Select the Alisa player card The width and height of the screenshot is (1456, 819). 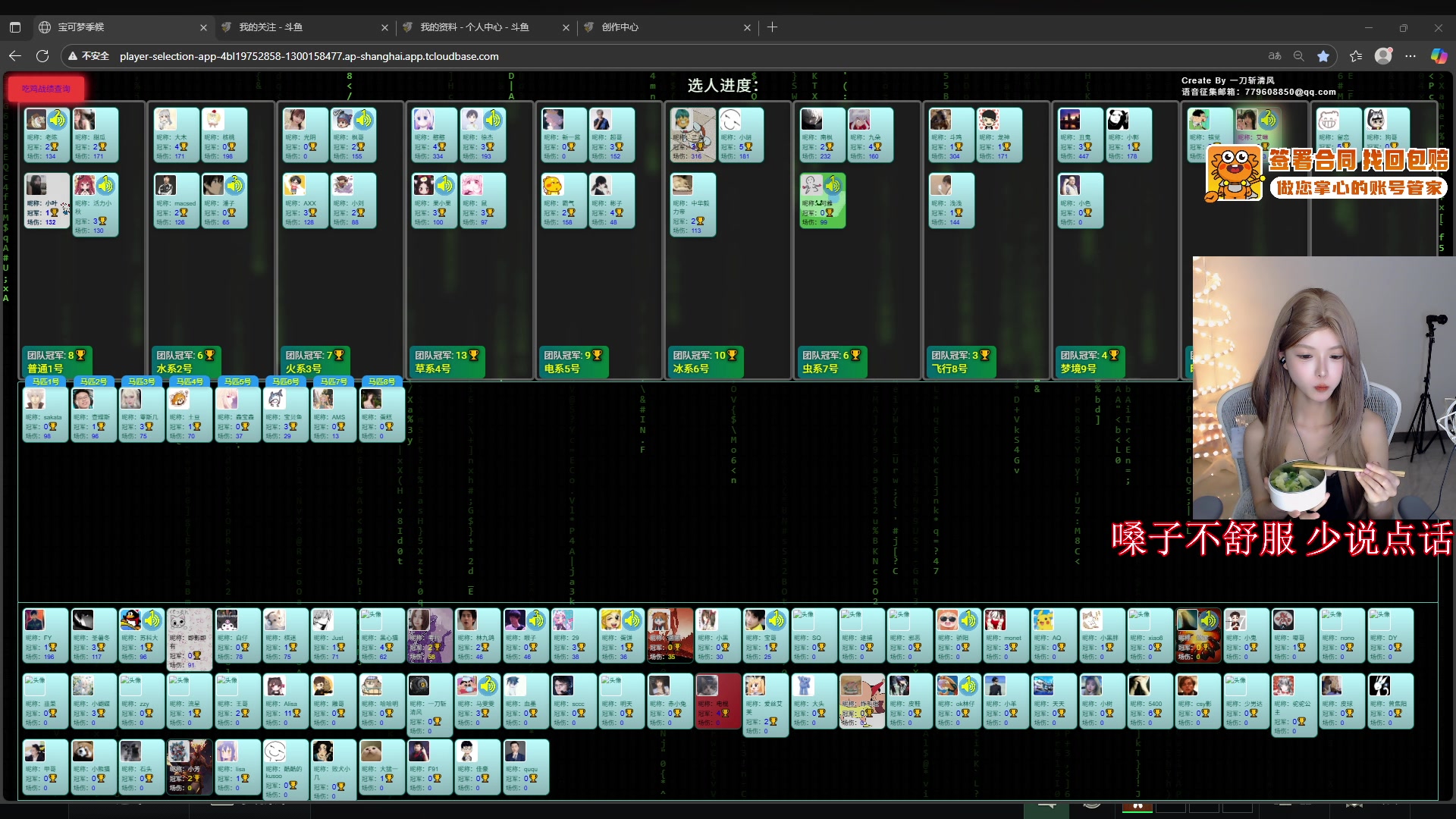click(286, 701)
